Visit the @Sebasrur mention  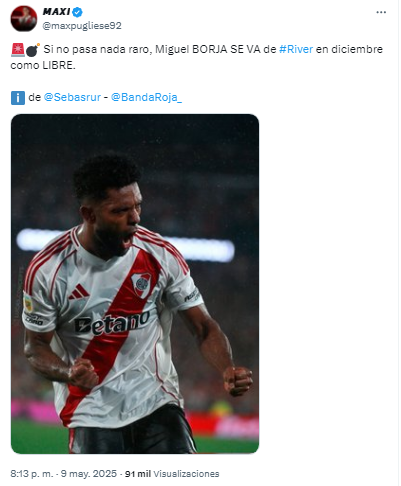point(72,97)
